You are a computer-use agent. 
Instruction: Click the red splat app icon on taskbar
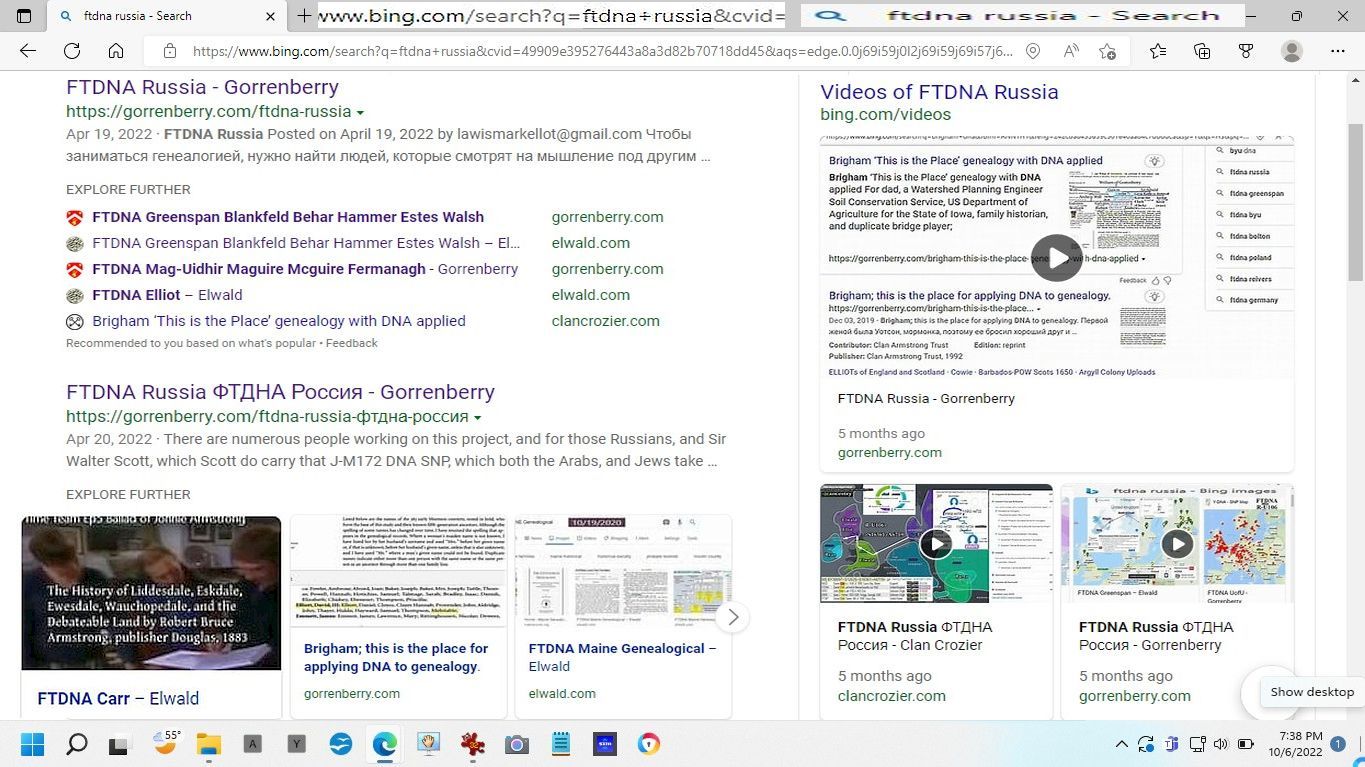pyautogui.click(x=473, y=744)
